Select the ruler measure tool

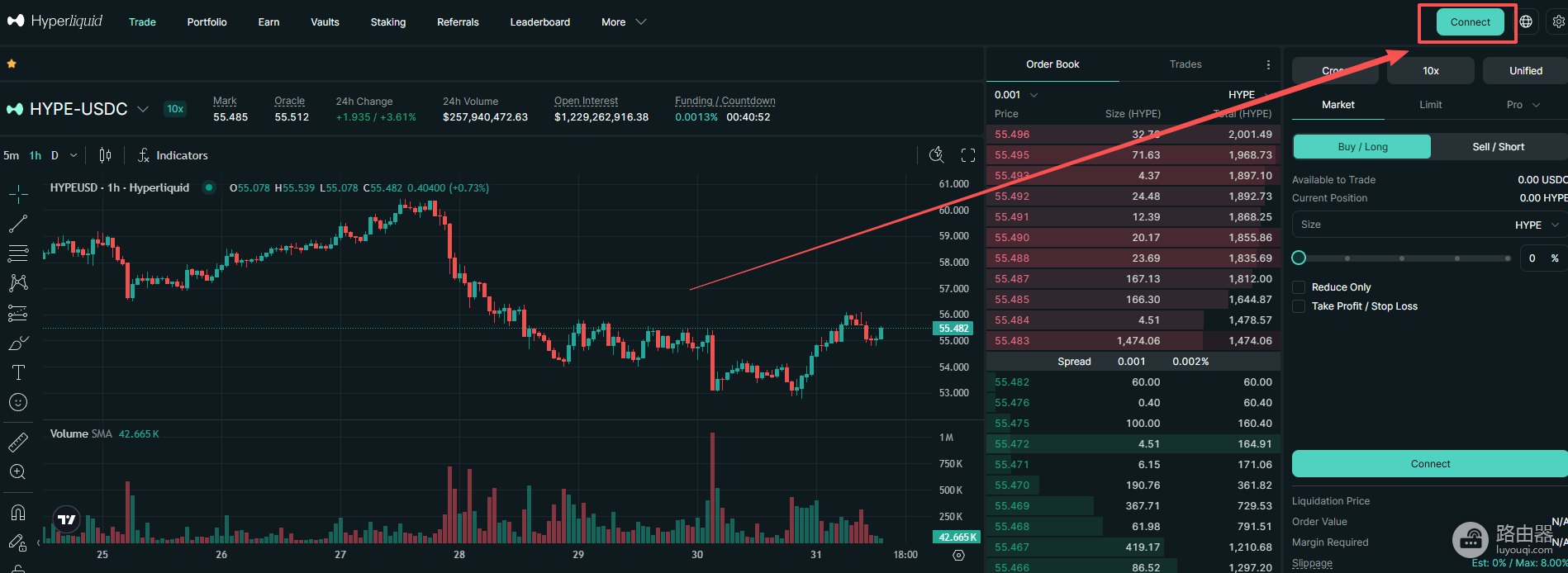pyautogui.click(x=18, y=443)
